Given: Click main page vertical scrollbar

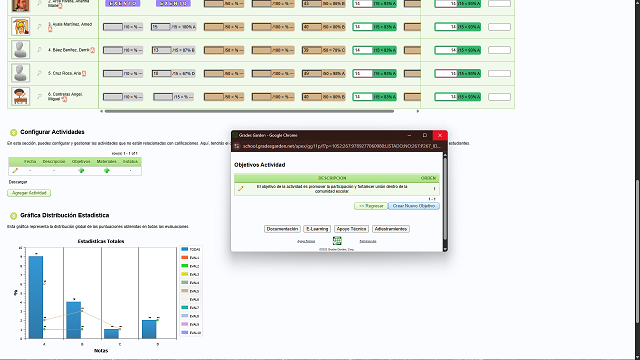Looking at the screenshot, I should pyautogui.click(x=637, y=251).
